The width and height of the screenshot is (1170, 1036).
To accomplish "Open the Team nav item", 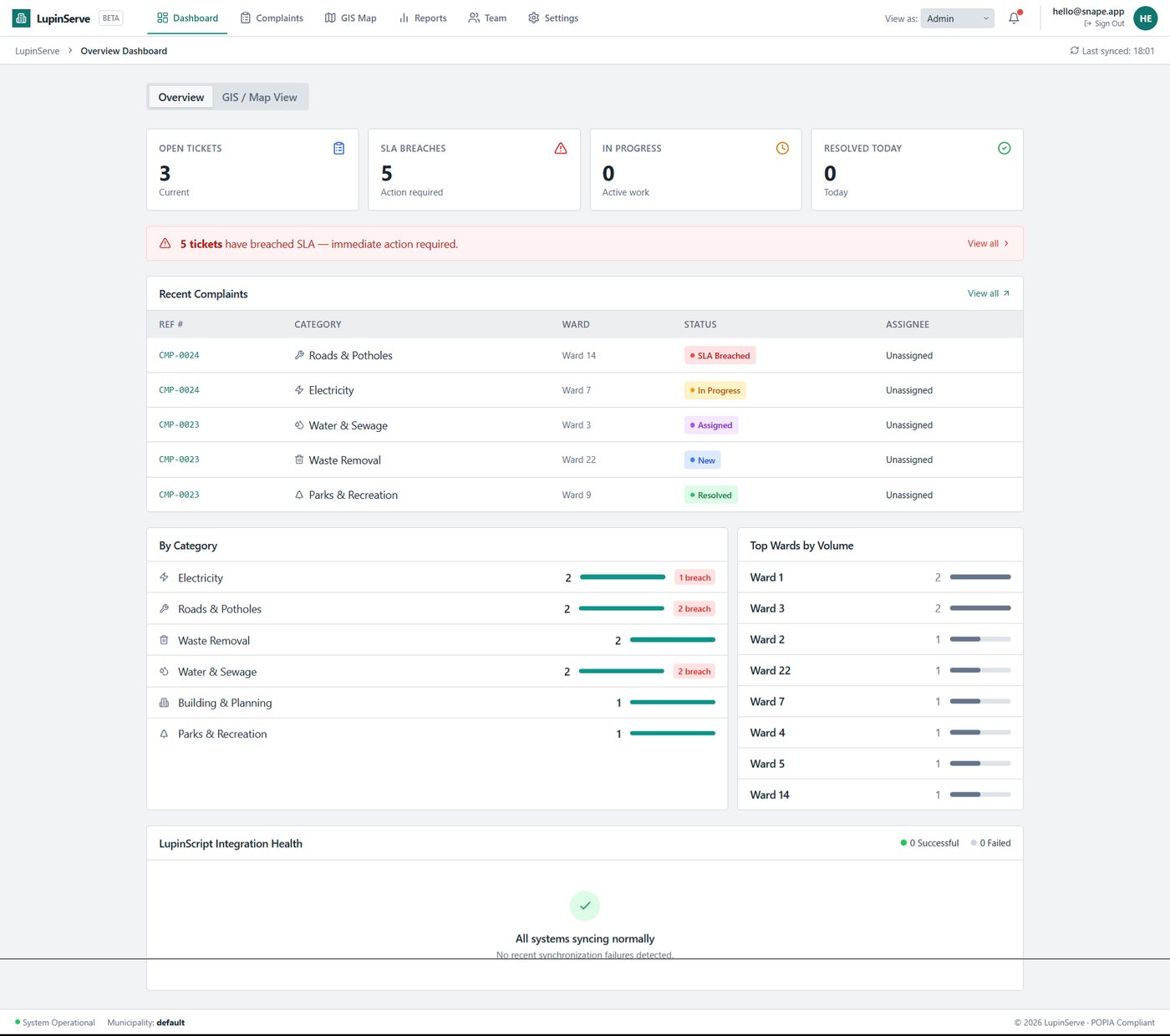I will point(487,18).
